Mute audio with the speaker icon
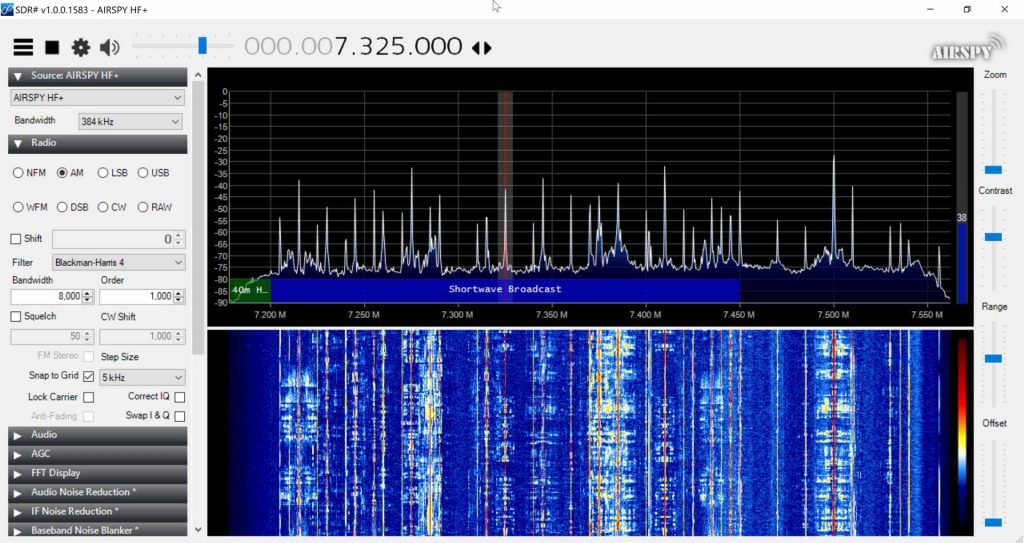Image resolution: width=1024 pixels, height=543 pixels. pos(109,47)
